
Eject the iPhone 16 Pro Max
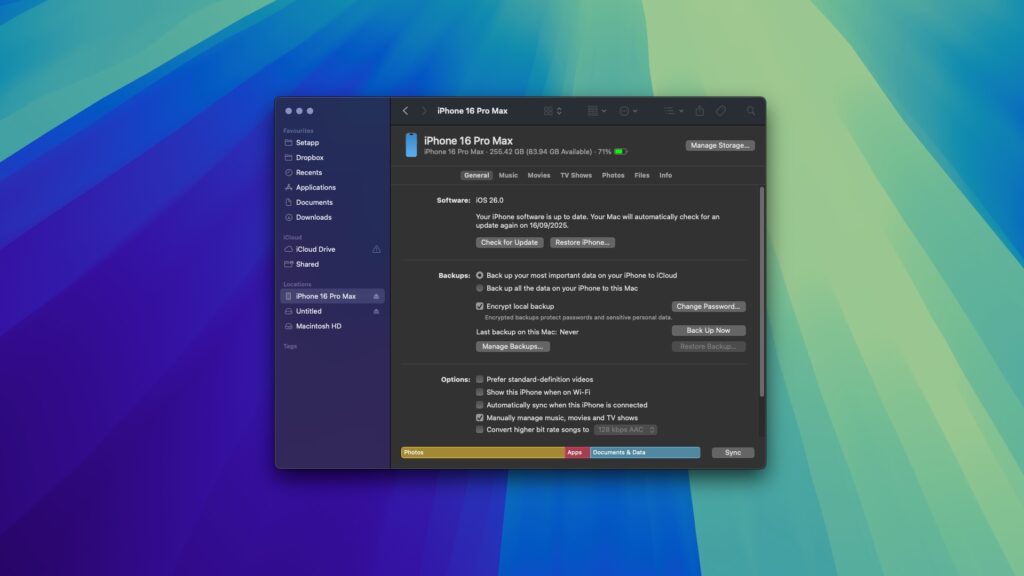tap(376, 296)
